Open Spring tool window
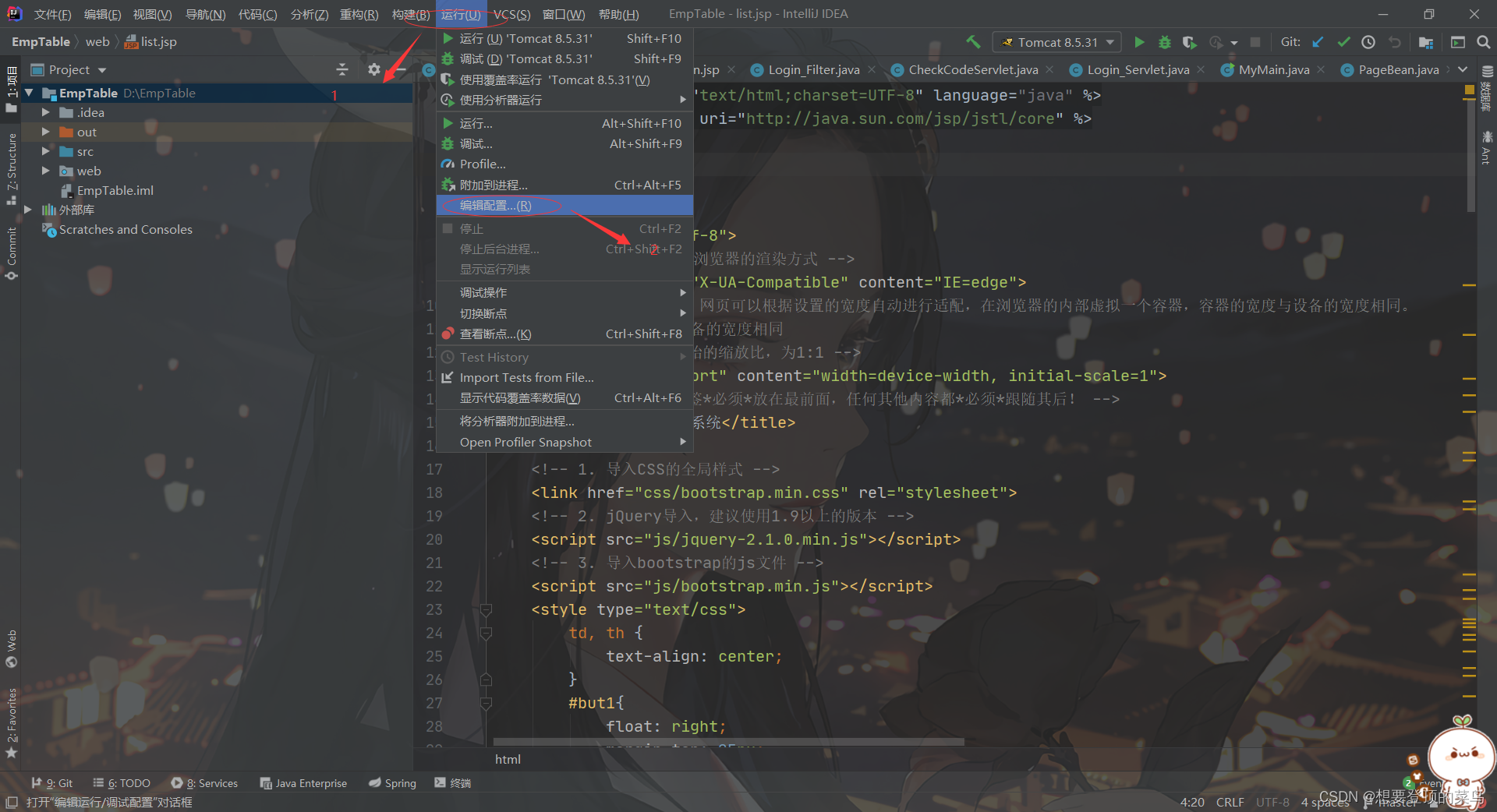The image size is (1497, 812). (392, 783)
